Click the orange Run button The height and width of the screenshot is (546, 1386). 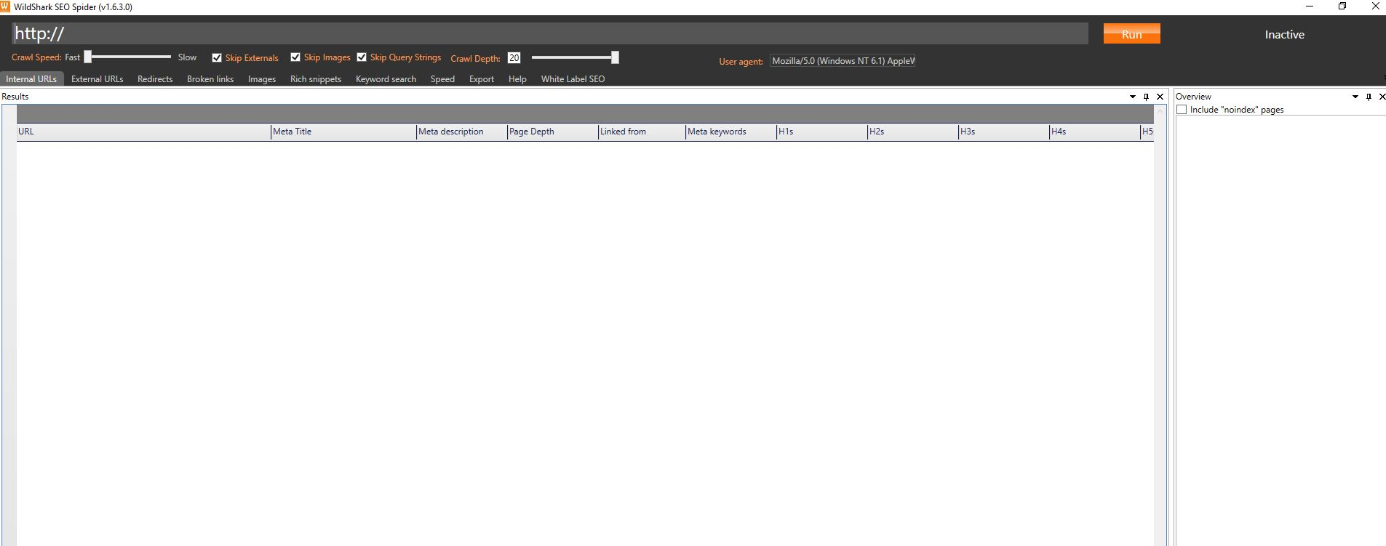pyautogui.click(x=1132, y=34)
